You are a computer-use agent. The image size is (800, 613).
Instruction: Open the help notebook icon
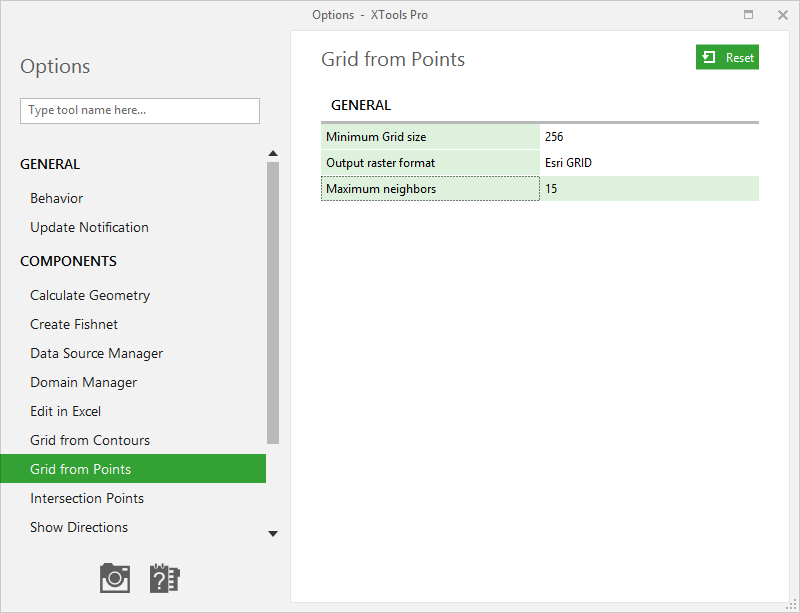[164, 578]
